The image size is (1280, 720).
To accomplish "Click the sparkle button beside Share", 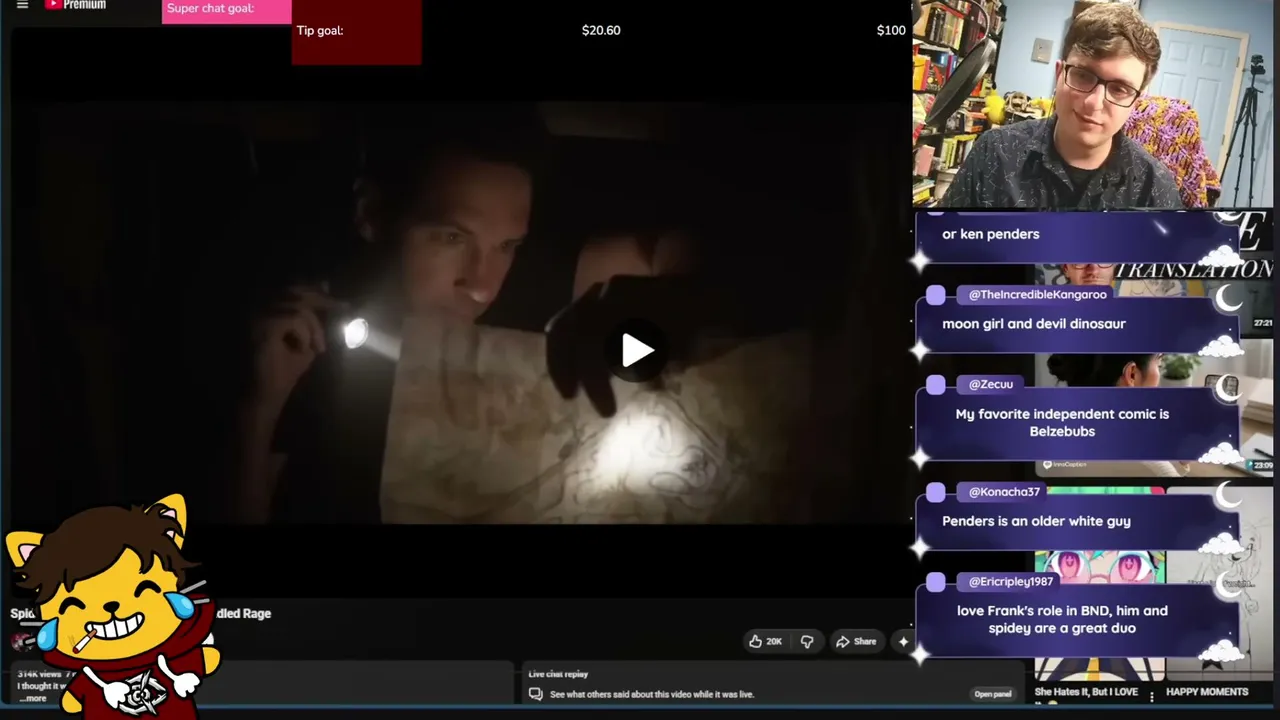I will (903, 641).
